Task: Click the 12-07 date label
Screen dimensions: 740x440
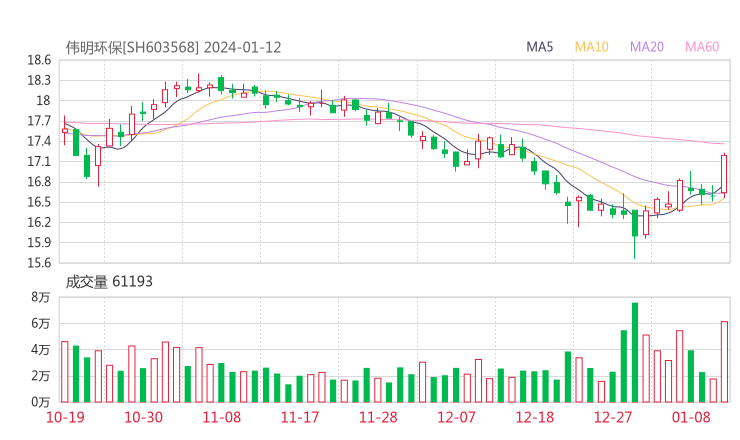Action: click(x=456, y=417)
